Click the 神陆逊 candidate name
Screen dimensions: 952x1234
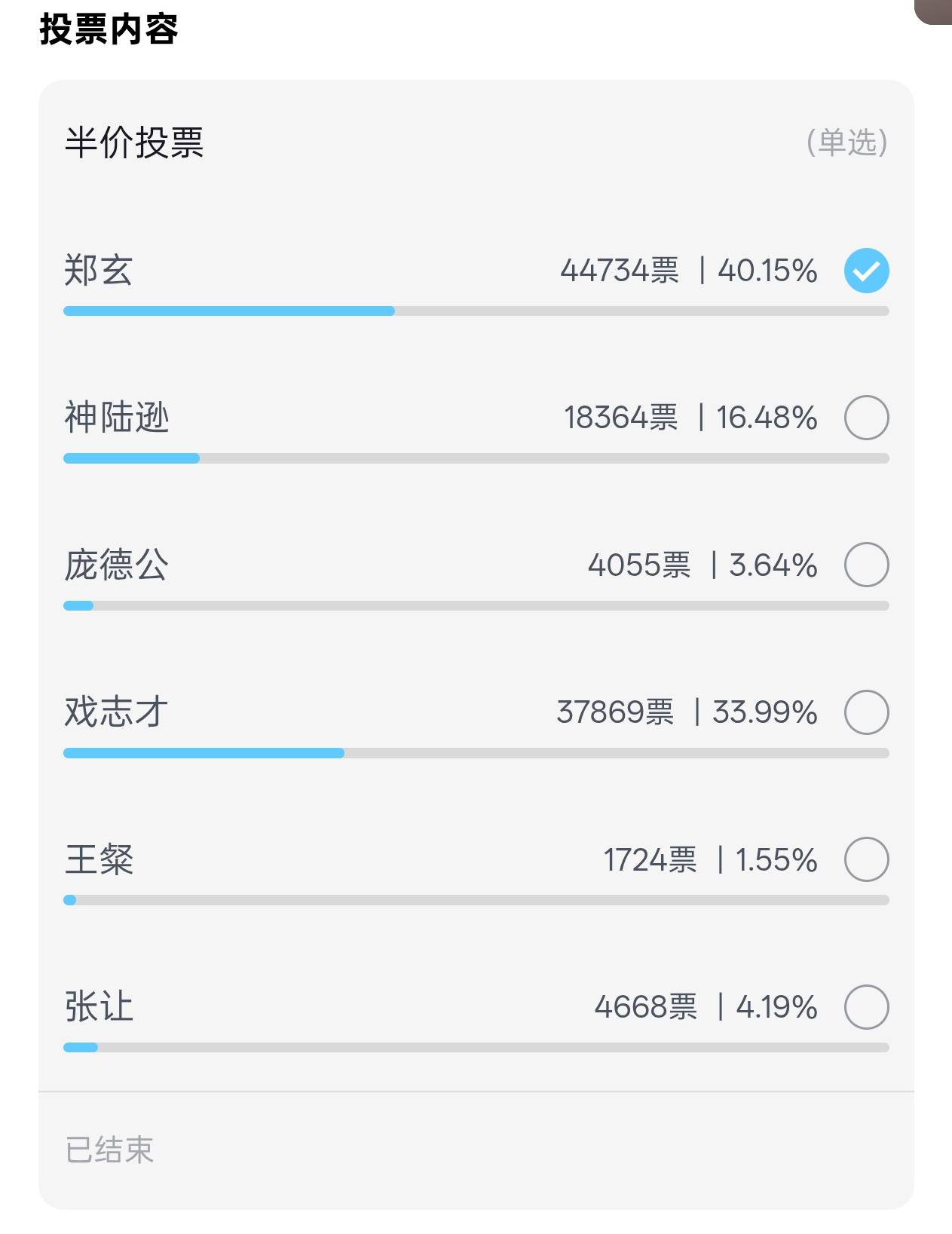click(117, 418)
